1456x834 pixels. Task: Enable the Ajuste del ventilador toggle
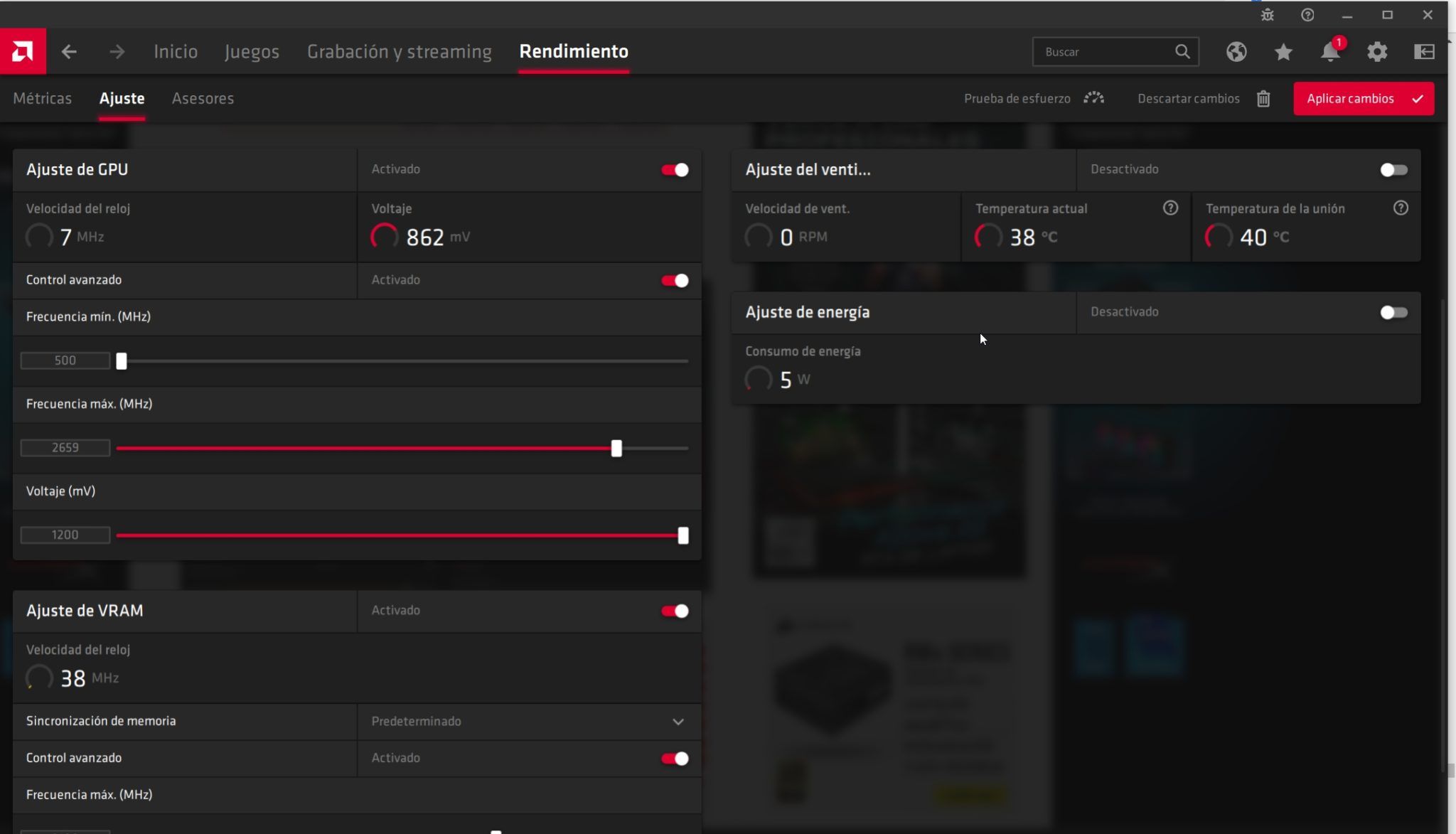[1393, 170]
